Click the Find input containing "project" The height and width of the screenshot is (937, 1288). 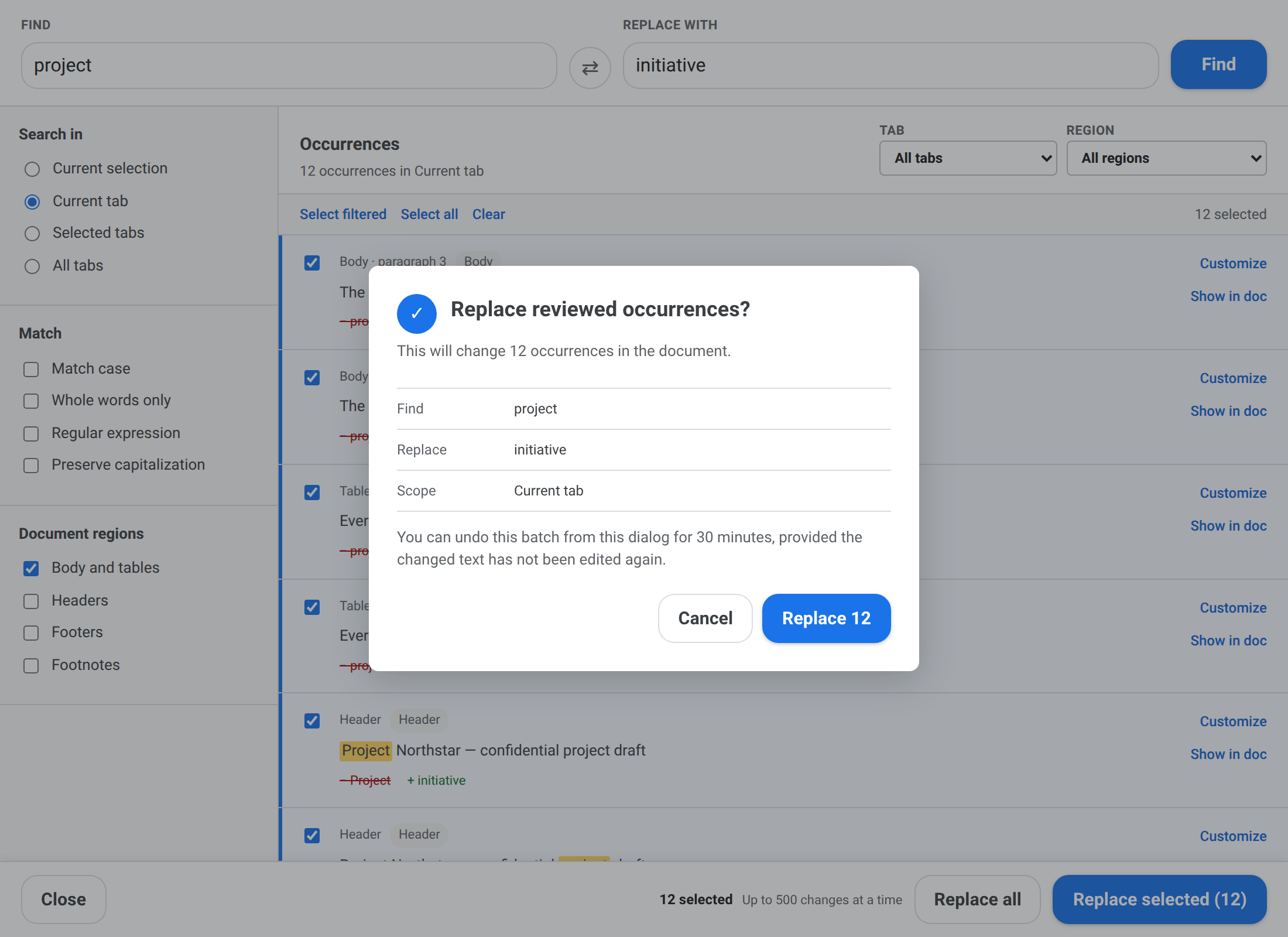pyautogui.click(x=289, y=66)
